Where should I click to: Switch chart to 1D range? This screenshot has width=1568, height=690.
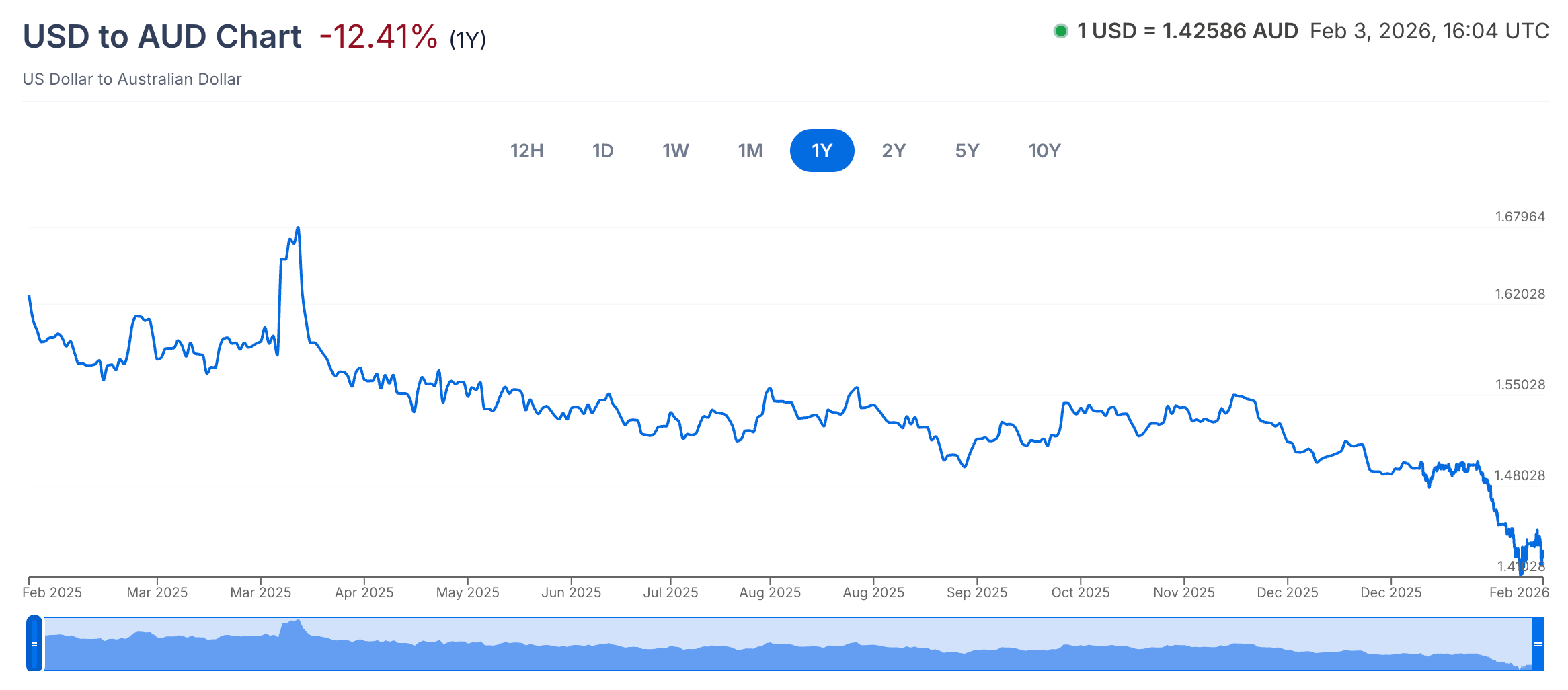coord(602,151)
